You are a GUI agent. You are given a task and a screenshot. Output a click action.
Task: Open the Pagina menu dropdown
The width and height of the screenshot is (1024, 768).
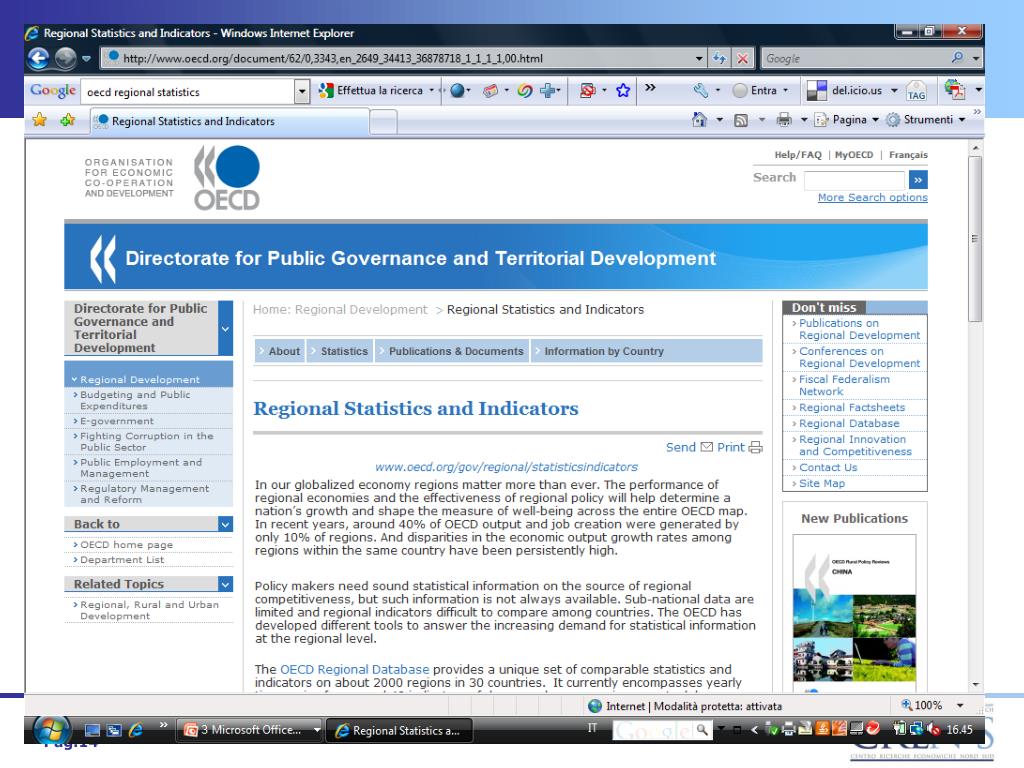[875, 120]
